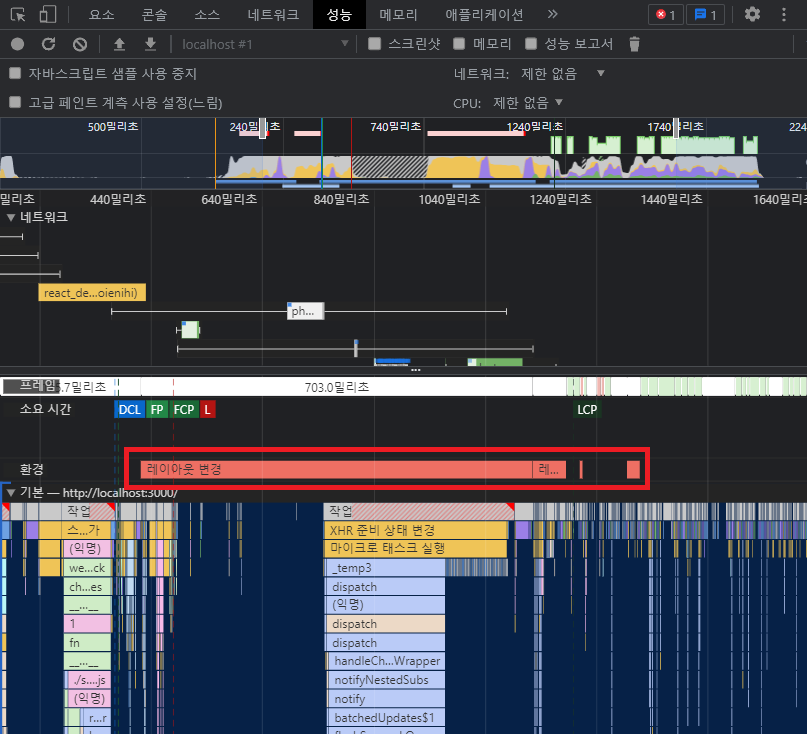Select the handleCh...Wrapper call
The image size is (807, 734).
tap(386, 661)
